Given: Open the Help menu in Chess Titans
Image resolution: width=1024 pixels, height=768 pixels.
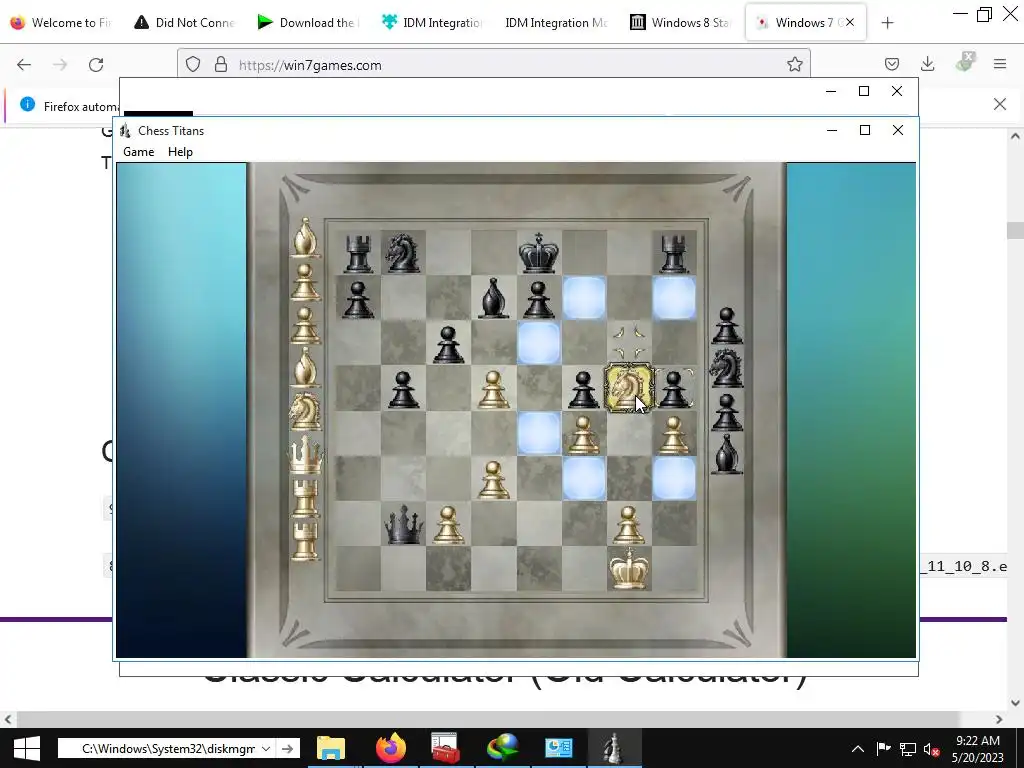Looking at the screenshot, I should (x=180, y=152).
